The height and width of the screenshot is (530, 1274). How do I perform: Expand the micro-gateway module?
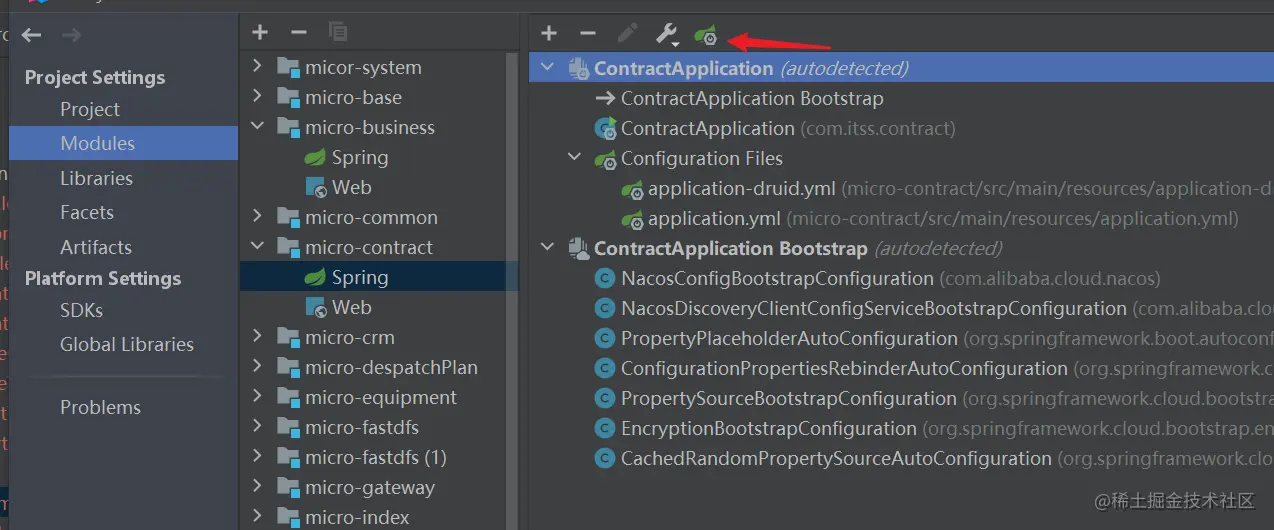pos(258,487)
